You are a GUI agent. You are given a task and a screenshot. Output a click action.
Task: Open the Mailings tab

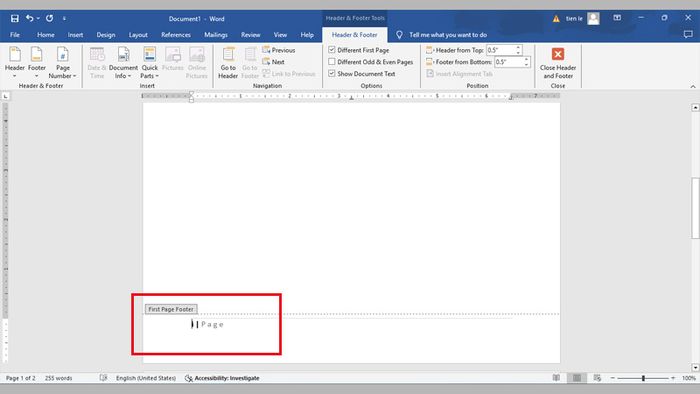216,35
